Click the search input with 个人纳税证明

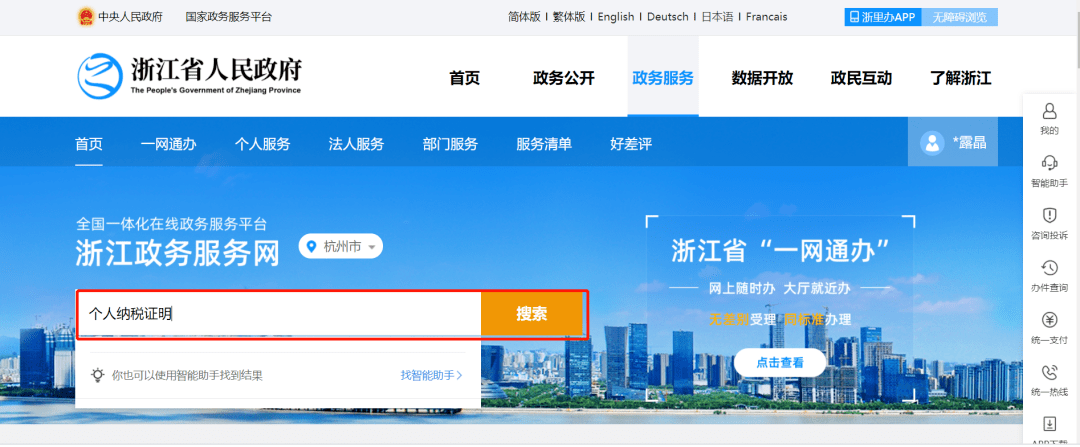[279, 314]
